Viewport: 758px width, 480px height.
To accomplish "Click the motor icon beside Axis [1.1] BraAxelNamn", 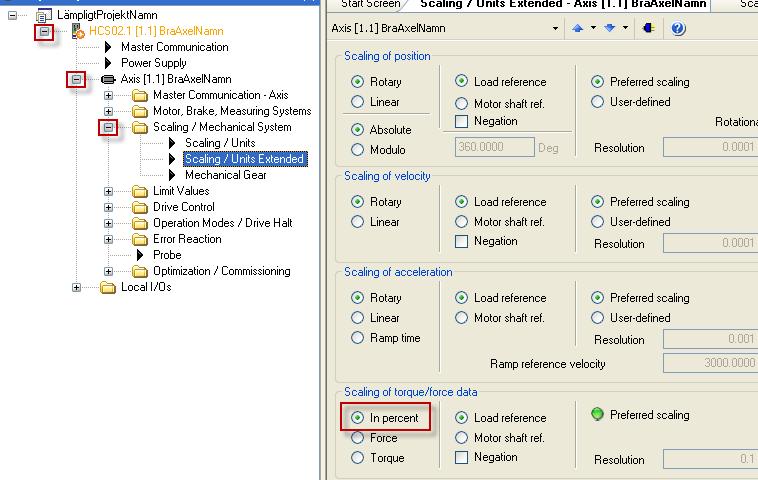I will pyautogui.click(x=108, y=79).
